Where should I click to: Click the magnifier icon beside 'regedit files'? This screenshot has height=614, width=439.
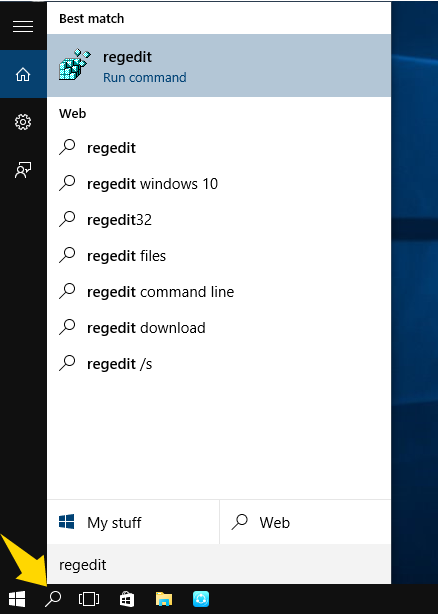click(x=67, y=255)
